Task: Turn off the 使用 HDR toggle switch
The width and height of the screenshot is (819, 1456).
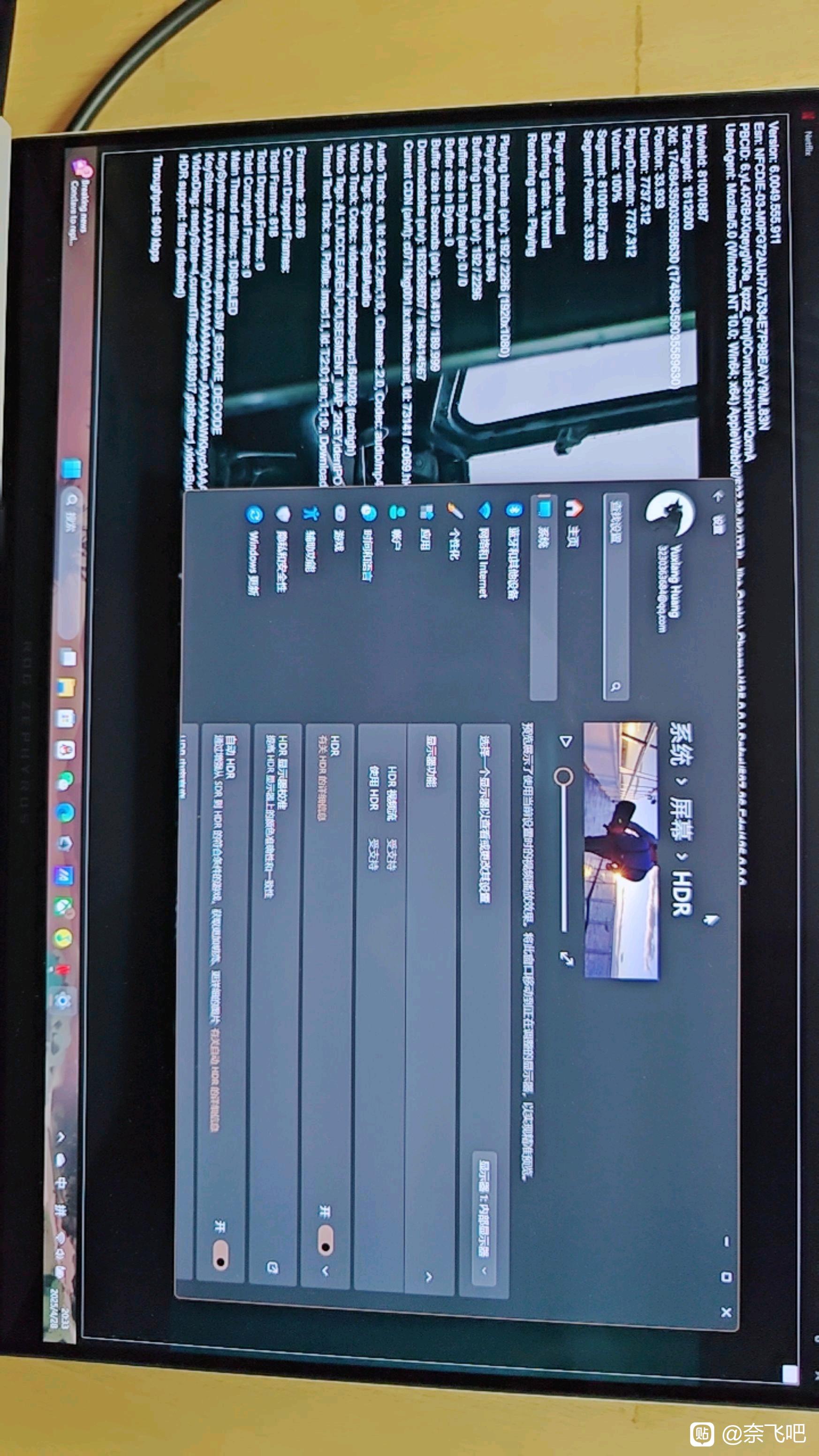Action: pyautogui.click(x=326, y=1241)
